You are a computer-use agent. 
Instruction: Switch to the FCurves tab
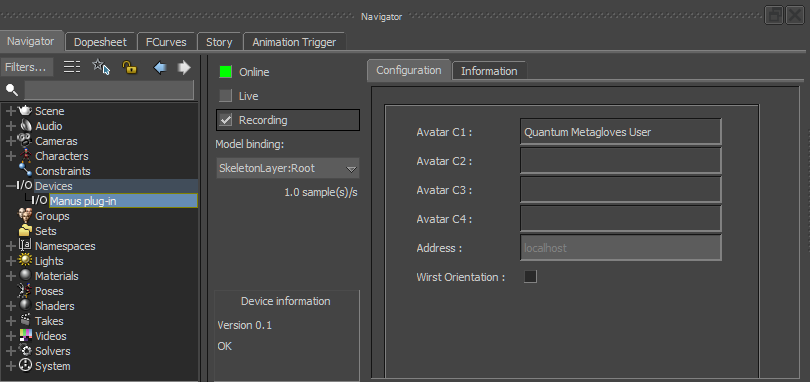coord(166,42)
